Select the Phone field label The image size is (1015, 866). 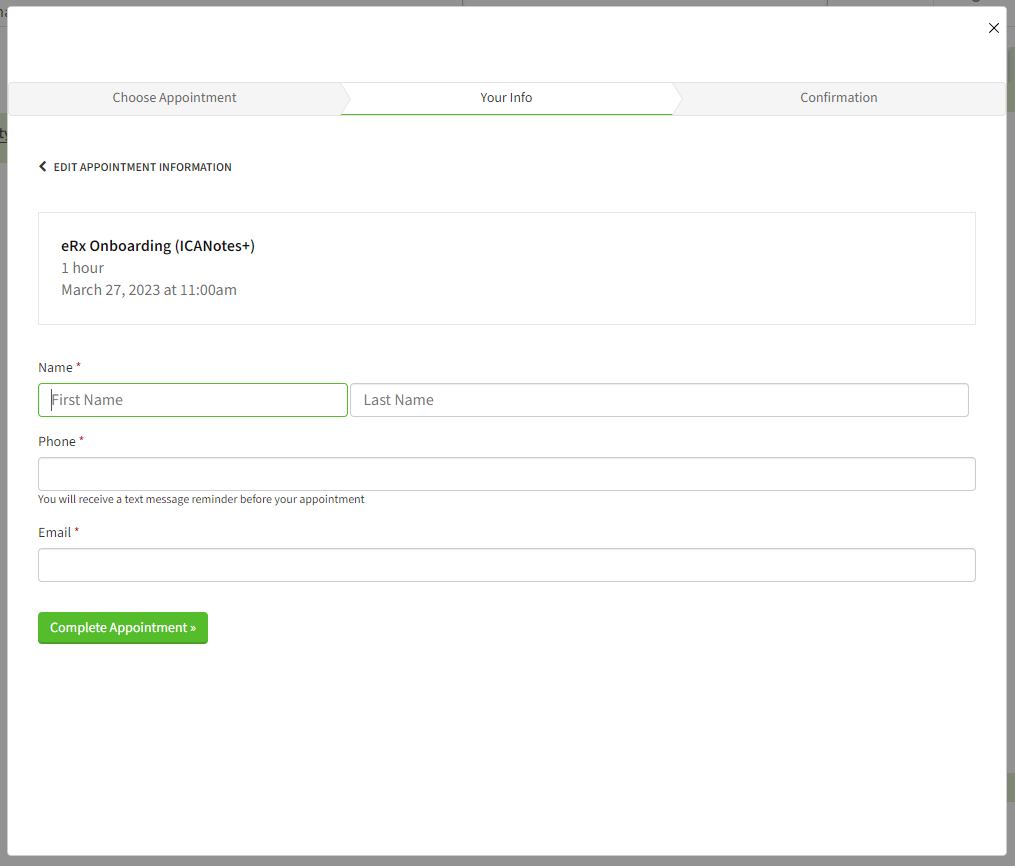tap(57, 441)
